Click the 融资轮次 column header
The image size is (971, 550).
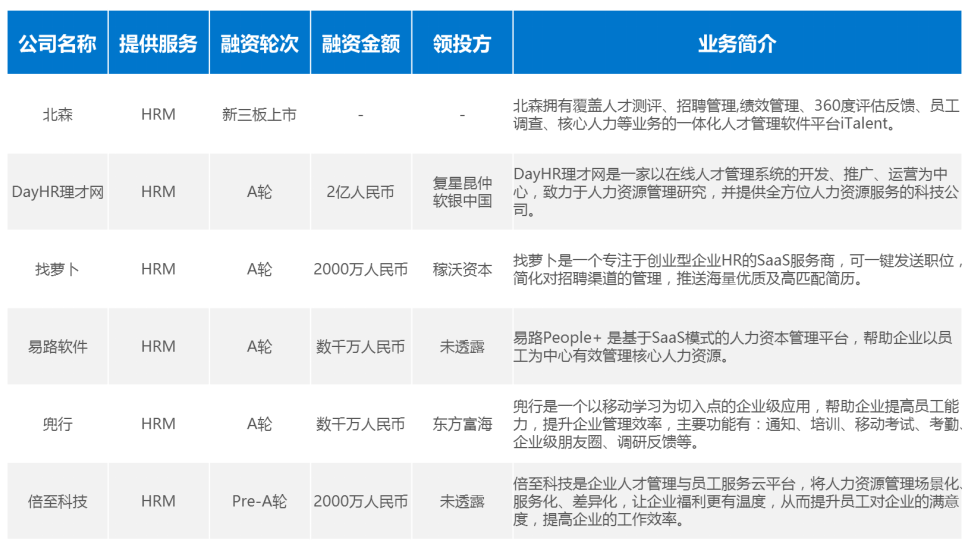[259, 43]
